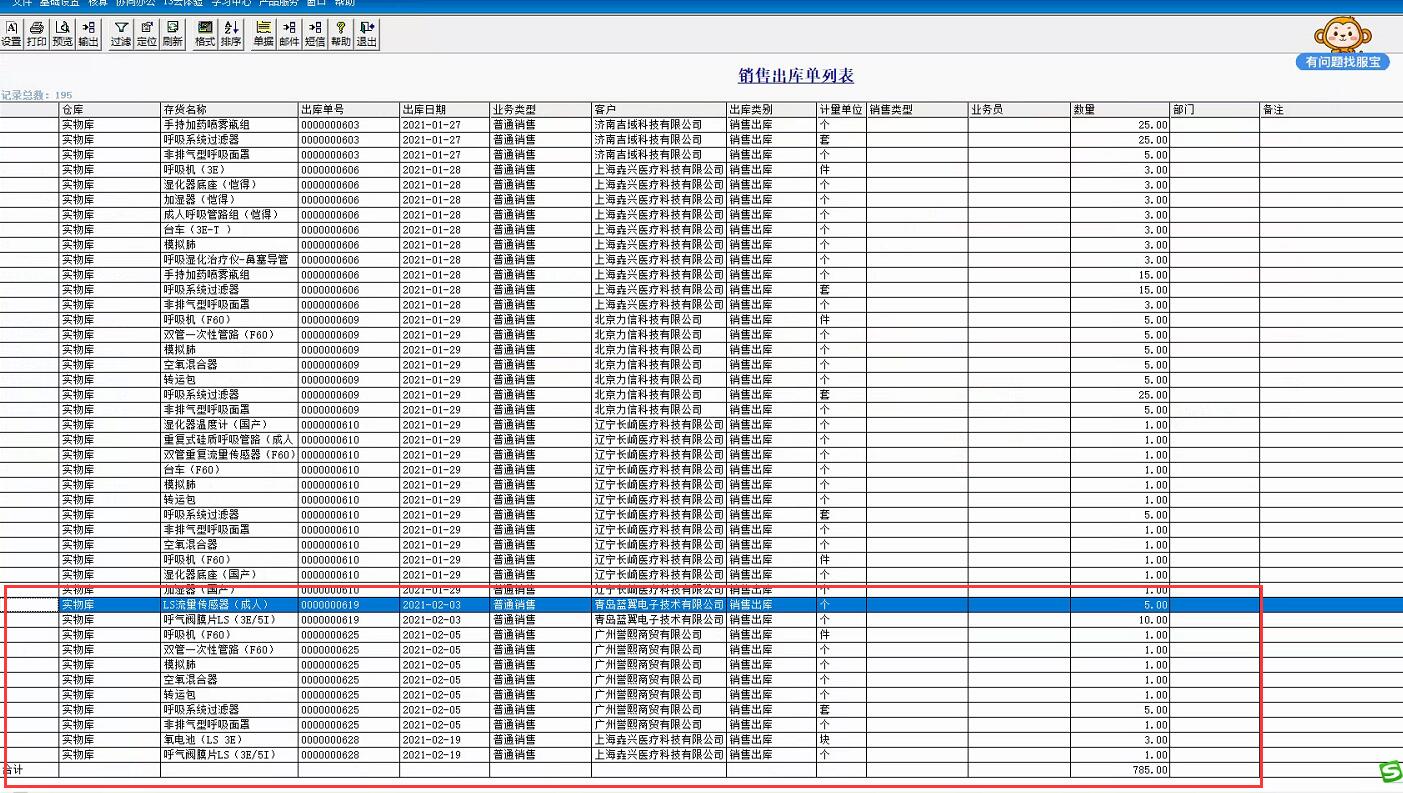
Task: Click the 有问题找服宝 button
Action: (1344, 62)
